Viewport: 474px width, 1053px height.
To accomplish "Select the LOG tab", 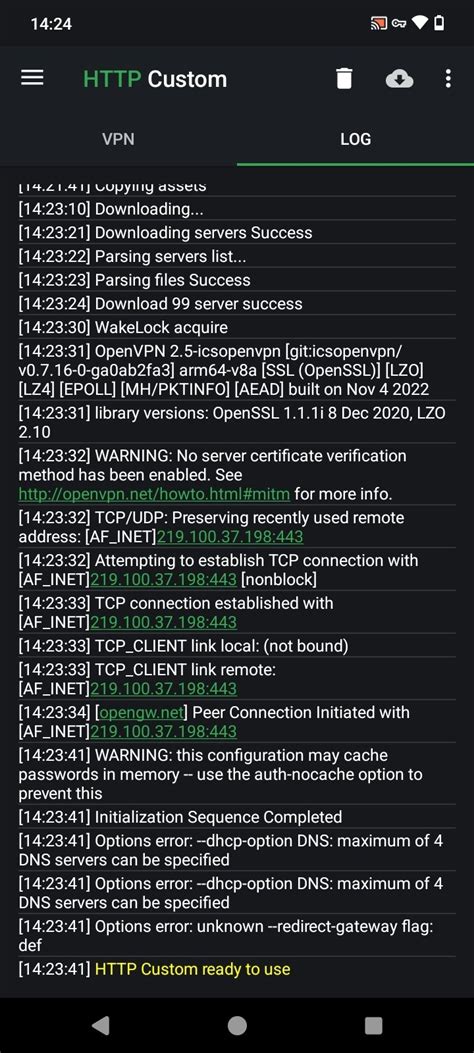I will click(355, 139).
